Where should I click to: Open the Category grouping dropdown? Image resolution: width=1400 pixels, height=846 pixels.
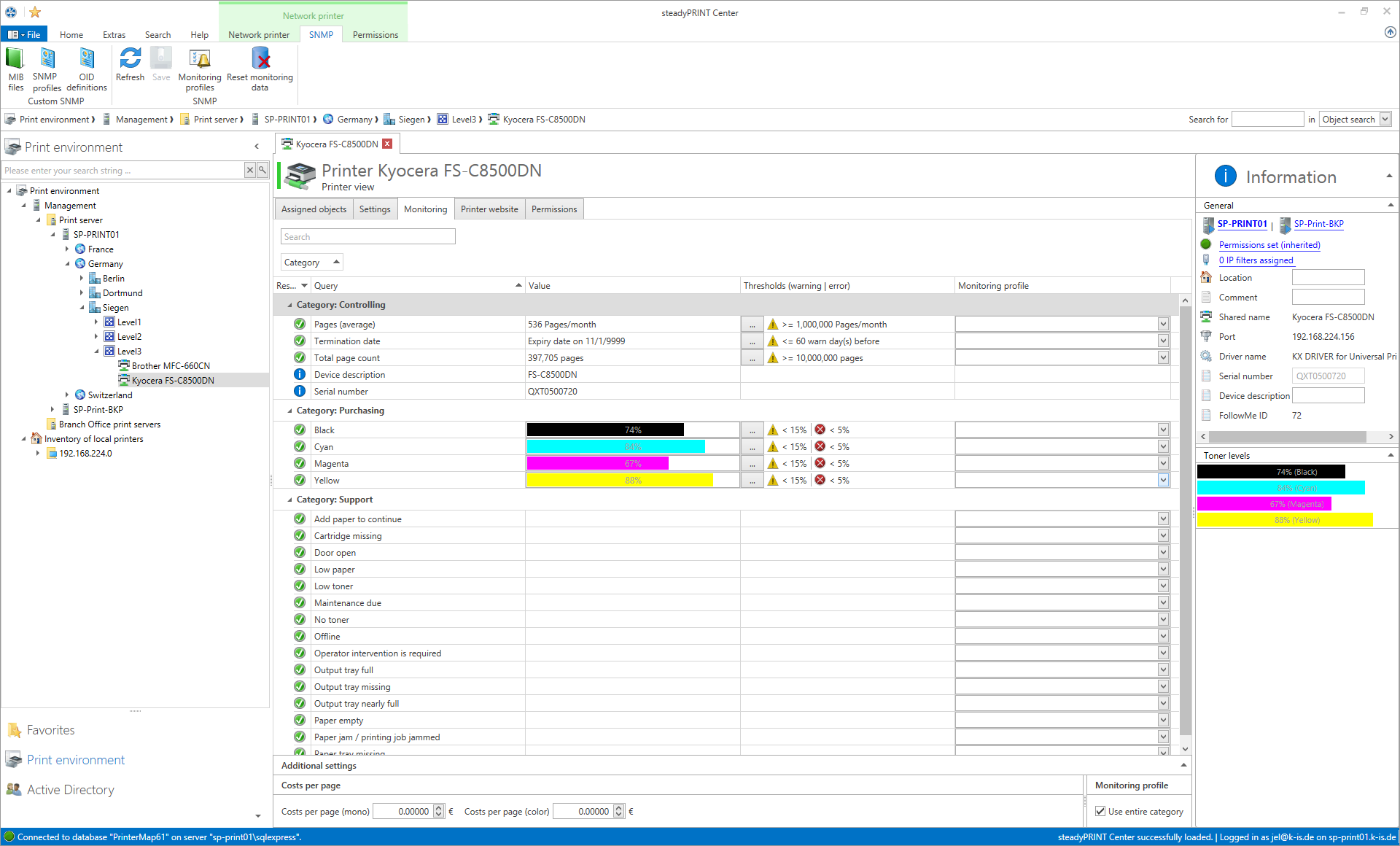tap(311, 262)
